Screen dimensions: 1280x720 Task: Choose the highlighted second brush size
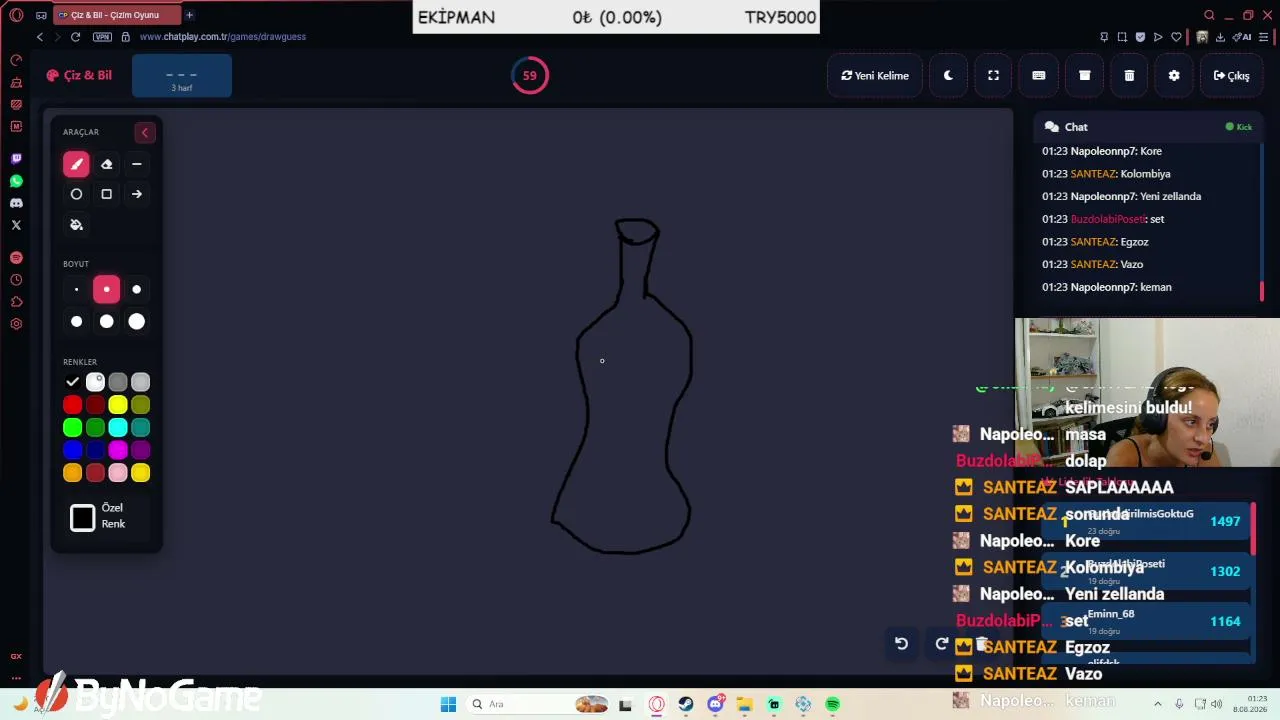[107, 290]
